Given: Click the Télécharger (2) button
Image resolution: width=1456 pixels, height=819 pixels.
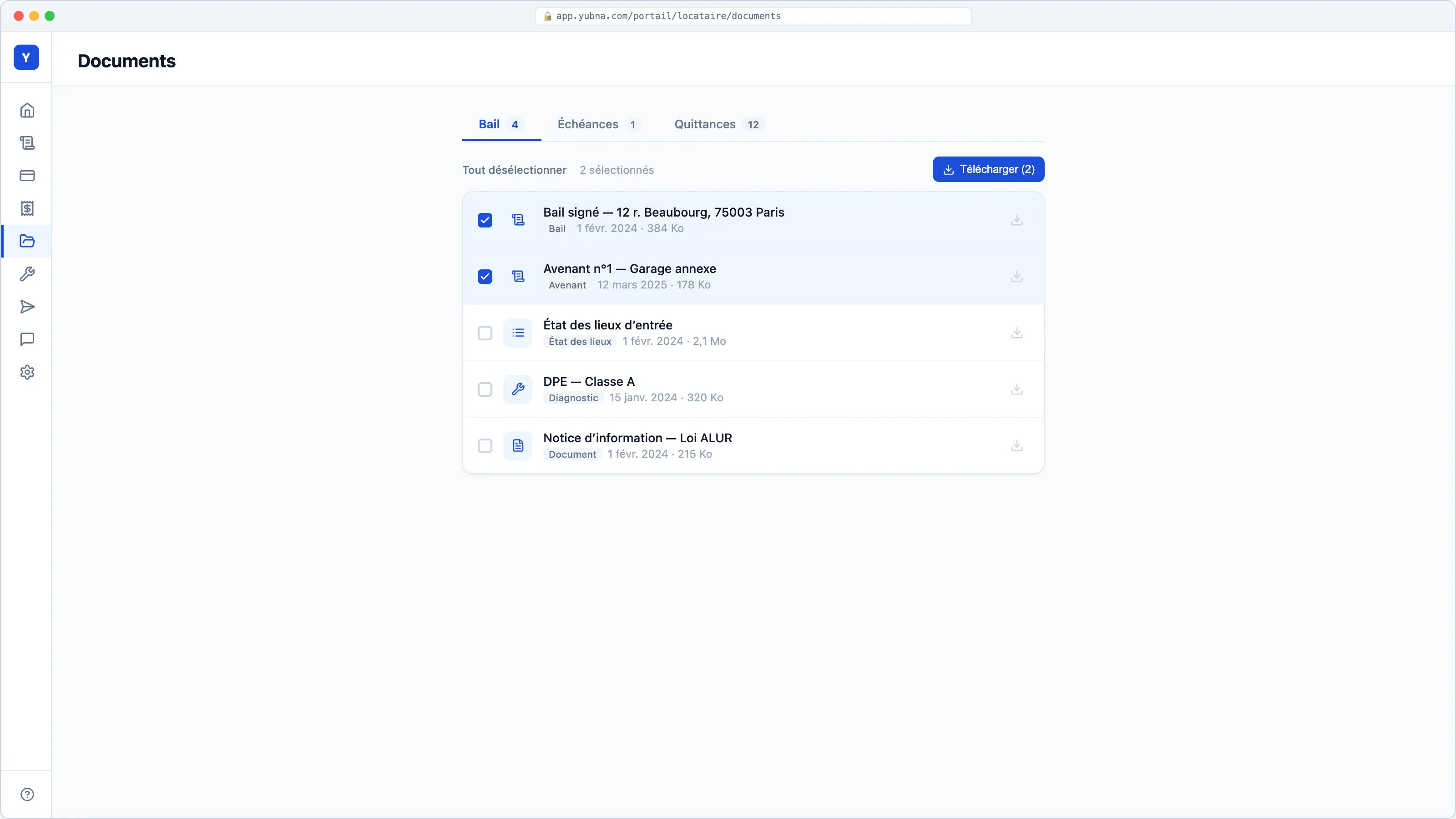Looking at the screenshot, I should pos(988,170).
